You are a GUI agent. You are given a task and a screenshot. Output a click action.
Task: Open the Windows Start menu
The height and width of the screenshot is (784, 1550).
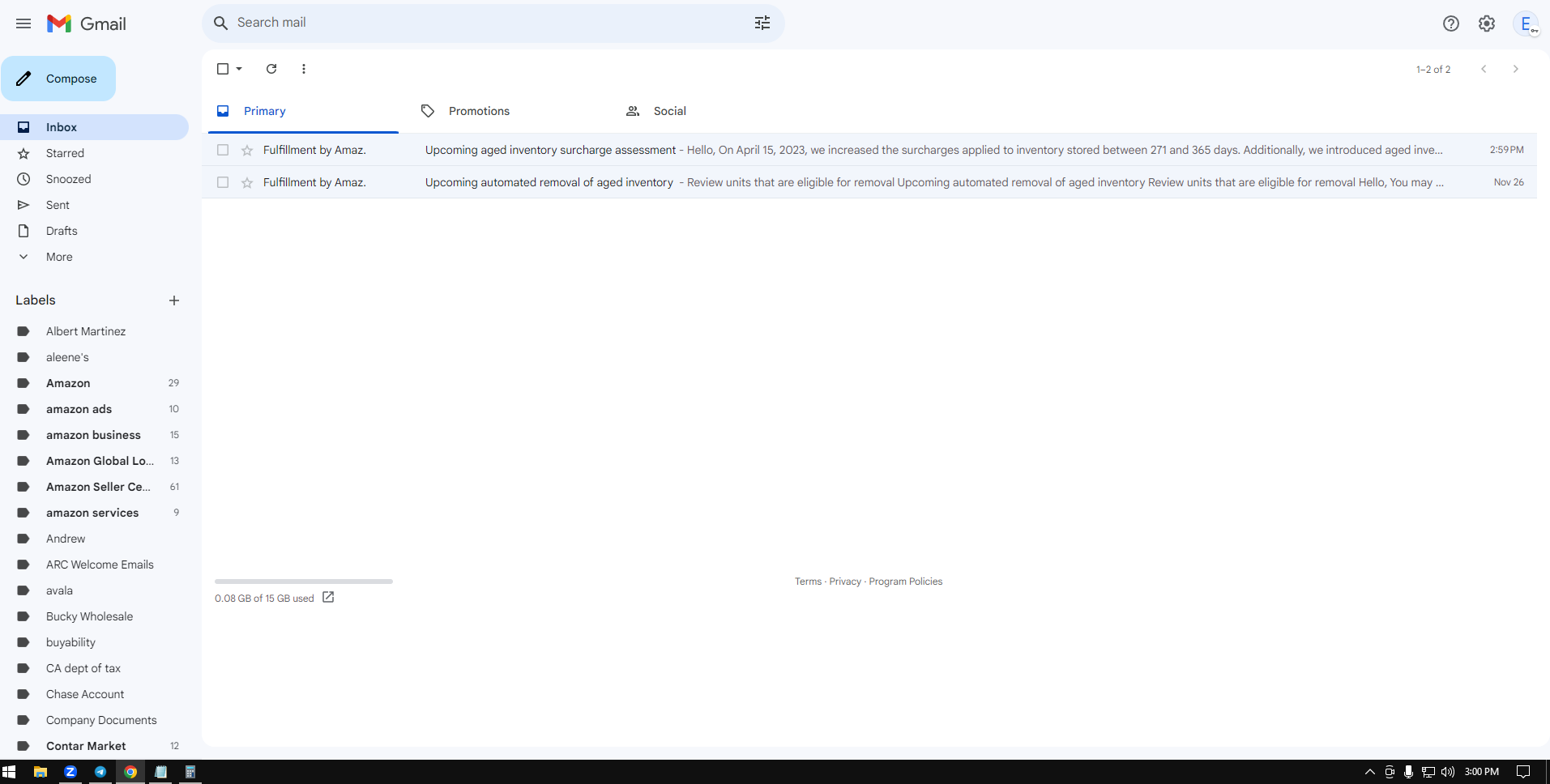click(x=9, y=772)
